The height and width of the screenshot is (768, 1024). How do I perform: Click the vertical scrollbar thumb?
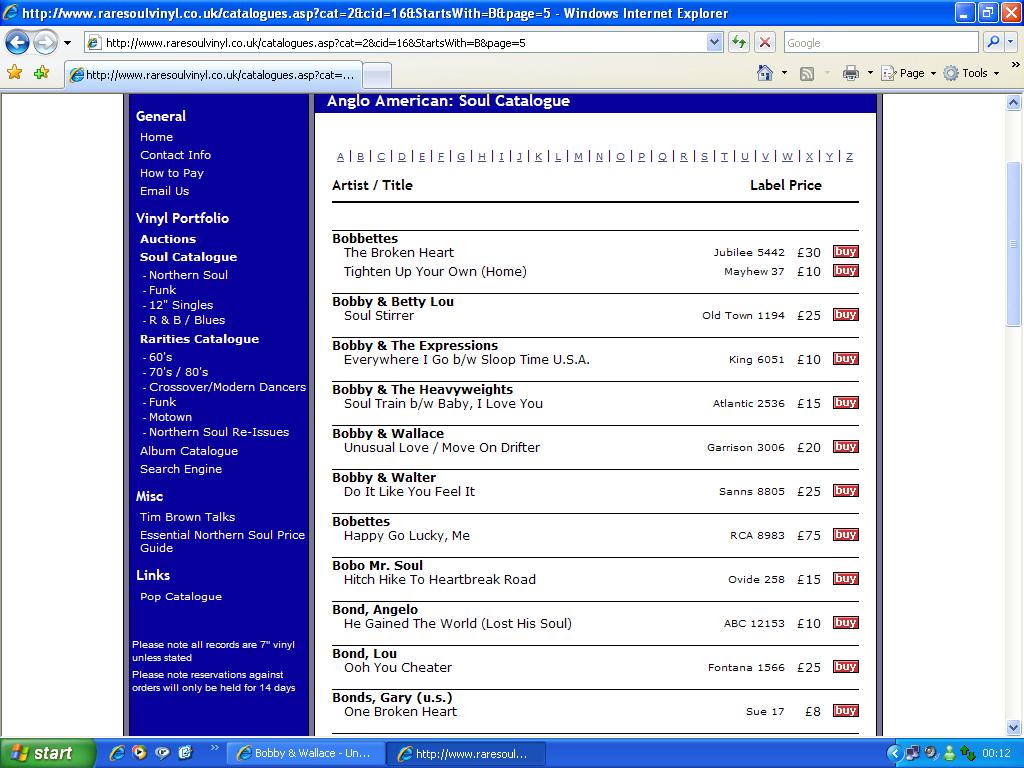point(1013,244)
